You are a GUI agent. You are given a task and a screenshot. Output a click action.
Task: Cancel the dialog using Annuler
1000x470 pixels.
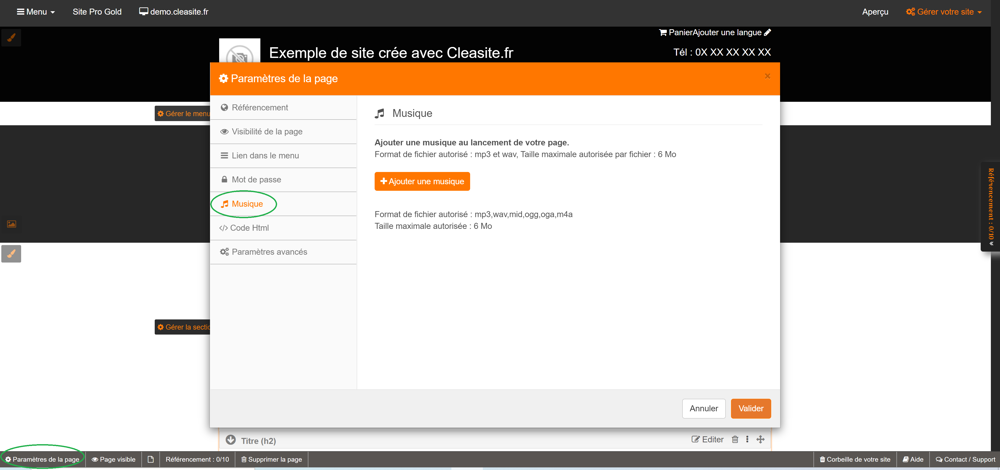pyautogui.click(x=703, y=408)
